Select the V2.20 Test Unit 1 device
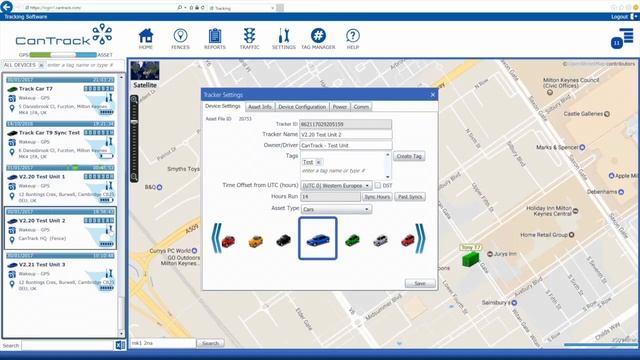 tap(60, 185)
